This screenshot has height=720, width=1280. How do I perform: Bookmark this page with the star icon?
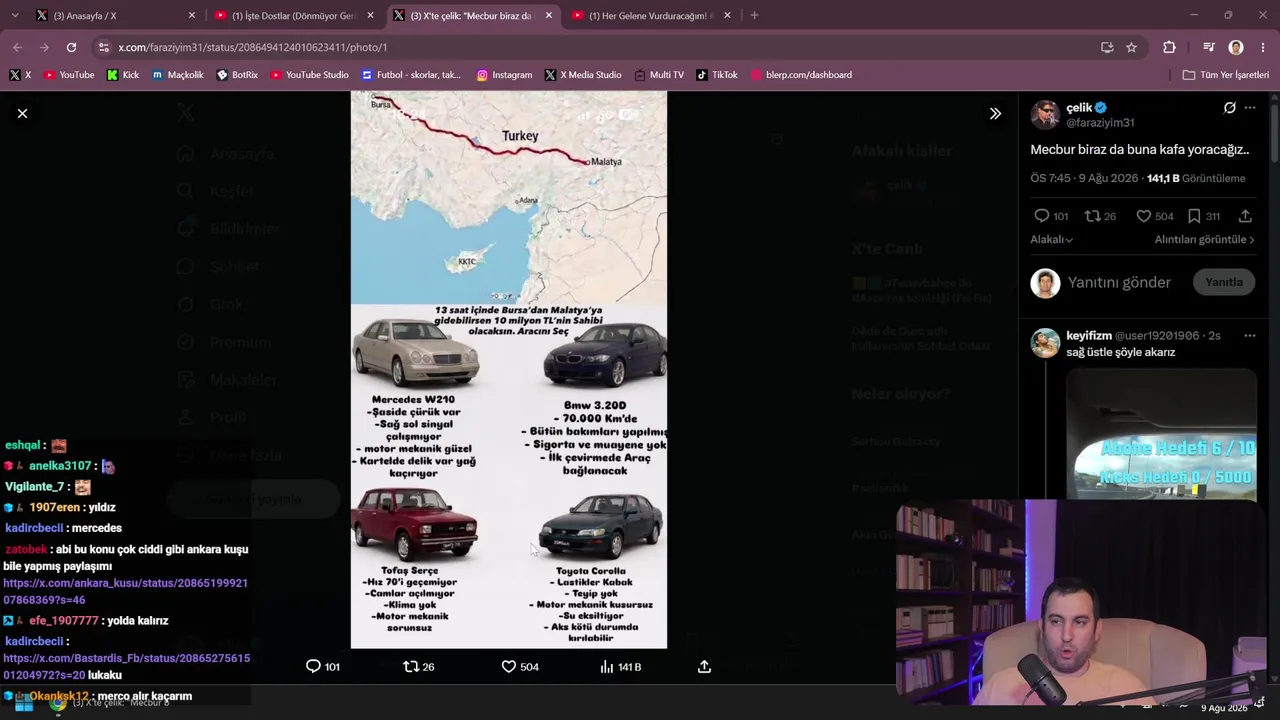(x=1131, y=47)
